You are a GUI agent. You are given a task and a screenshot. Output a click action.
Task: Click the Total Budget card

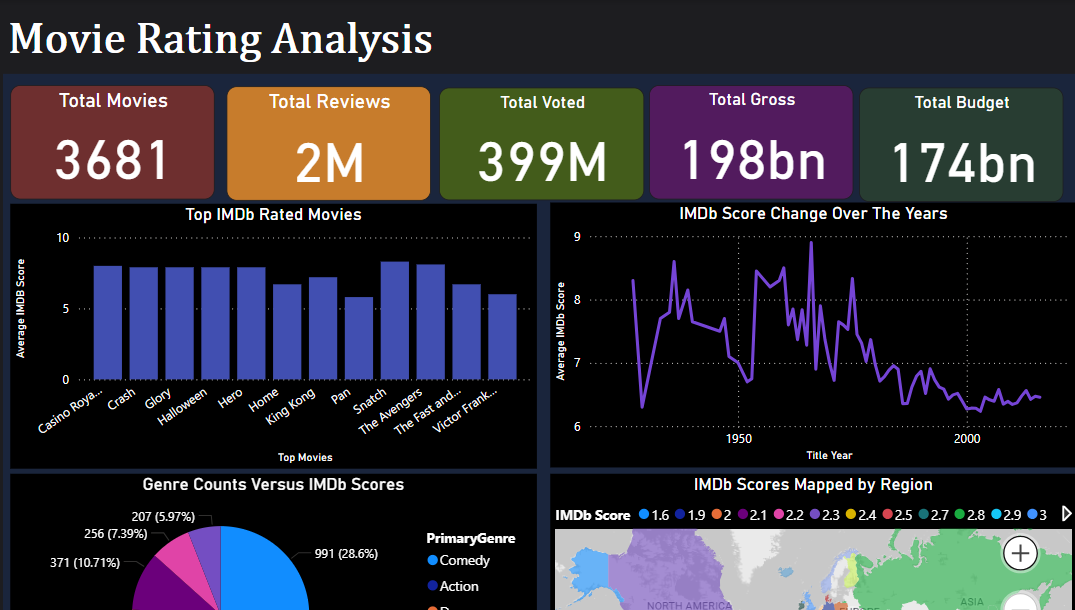pos(961,144)
